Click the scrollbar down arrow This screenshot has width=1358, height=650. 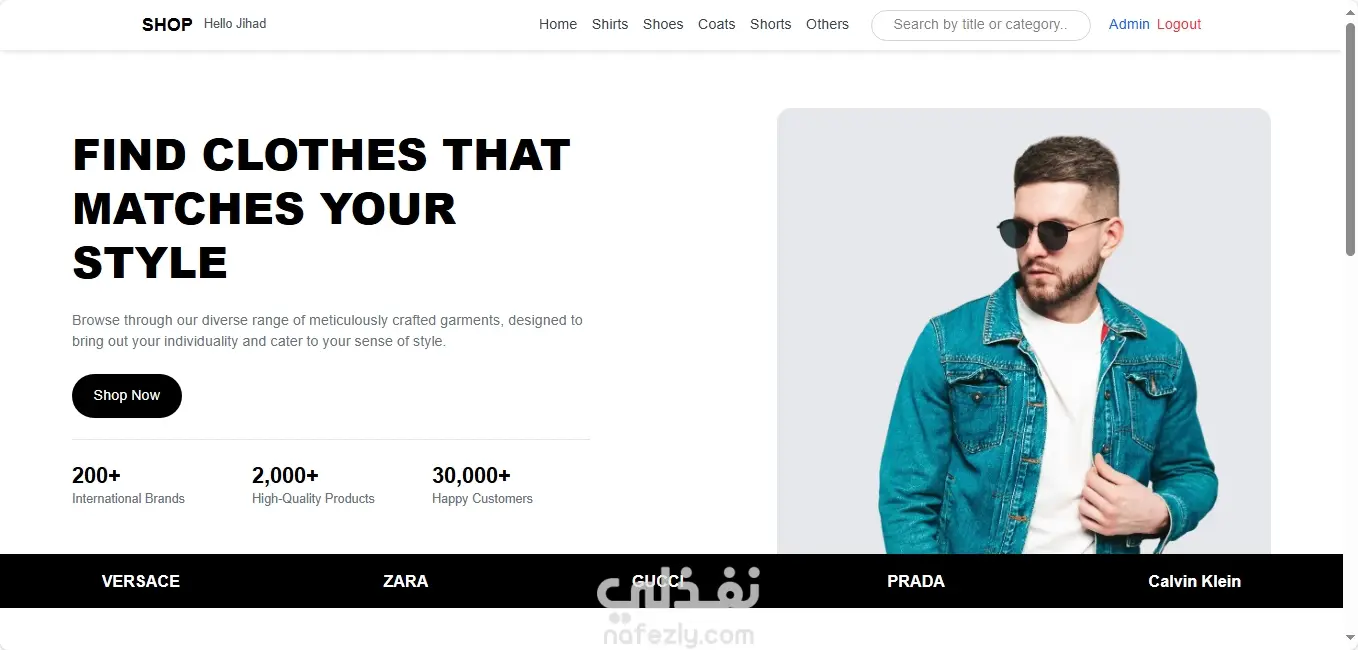pos(1350,637)
